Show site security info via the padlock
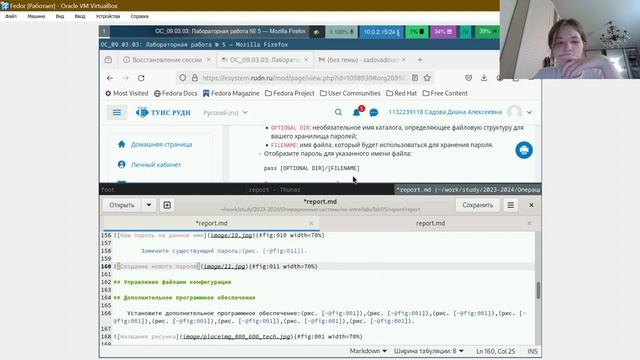Screen dimensions: 640x360 click(x=195, y=78)
